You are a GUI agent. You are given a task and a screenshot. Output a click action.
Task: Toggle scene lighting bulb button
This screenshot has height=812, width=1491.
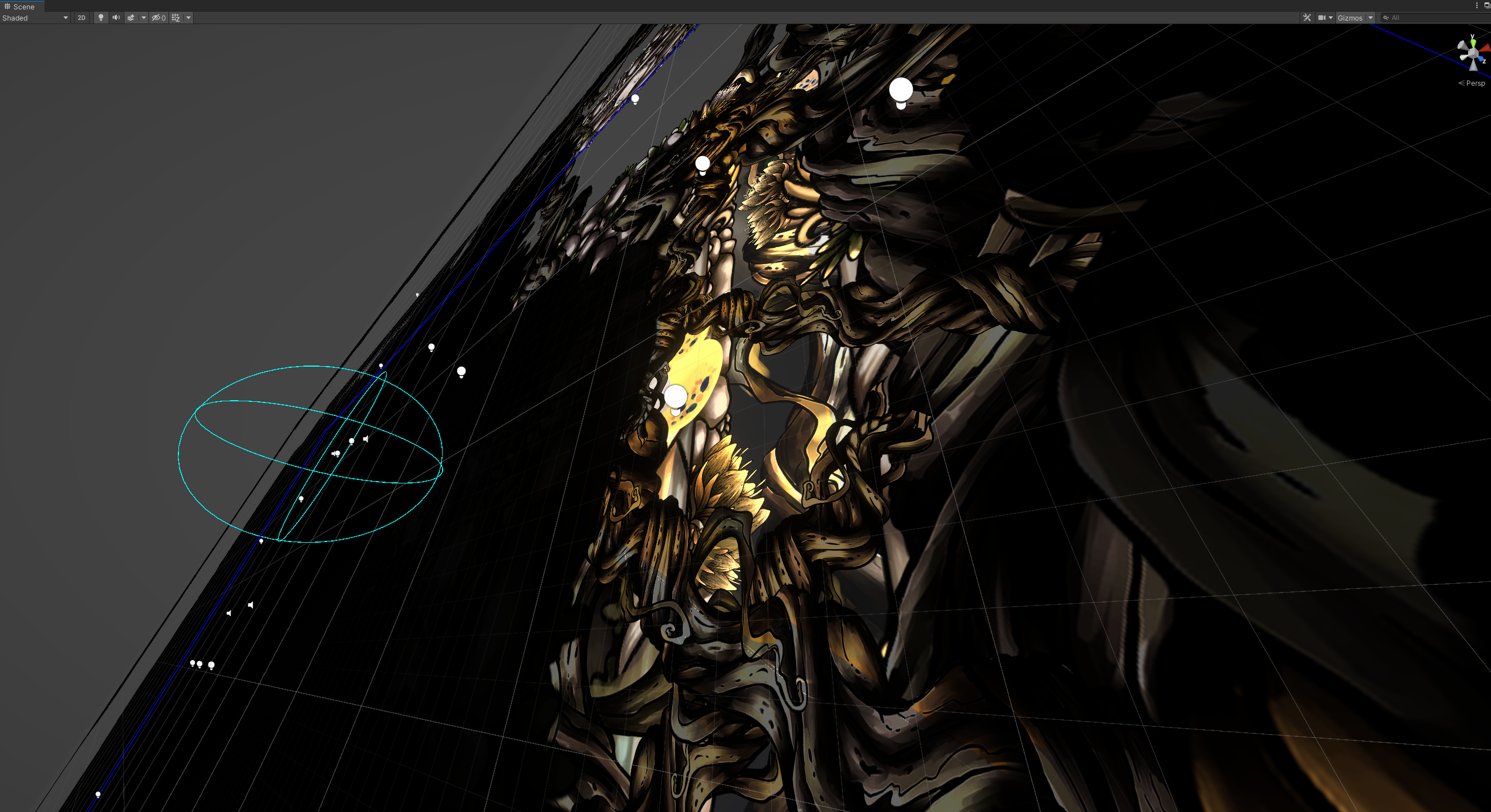[x=101, y=18]
